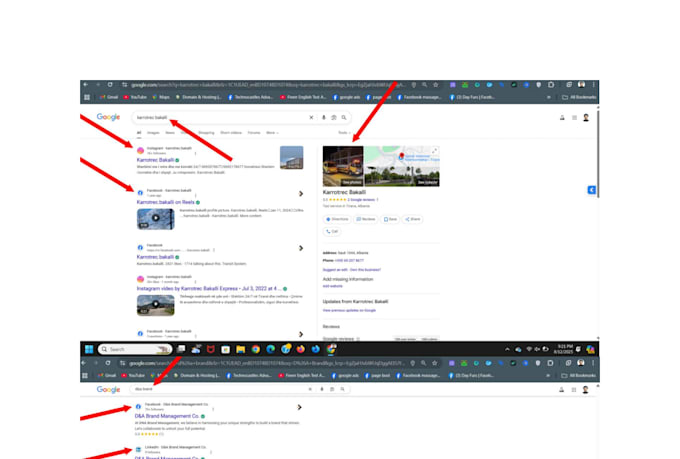Search by image via Lens in karrotrec search box
Viewport: 680px width, 459px height.
click(333, 118)
